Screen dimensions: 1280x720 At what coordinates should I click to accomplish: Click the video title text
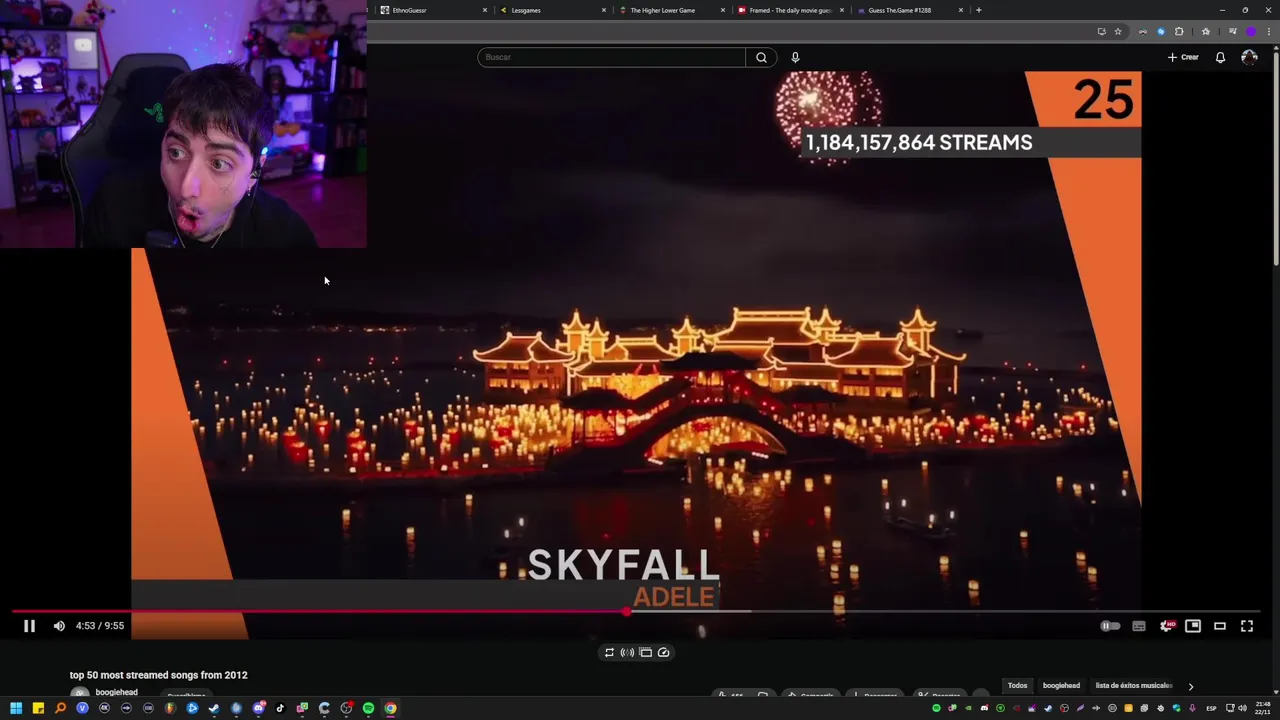pos(158,675)
